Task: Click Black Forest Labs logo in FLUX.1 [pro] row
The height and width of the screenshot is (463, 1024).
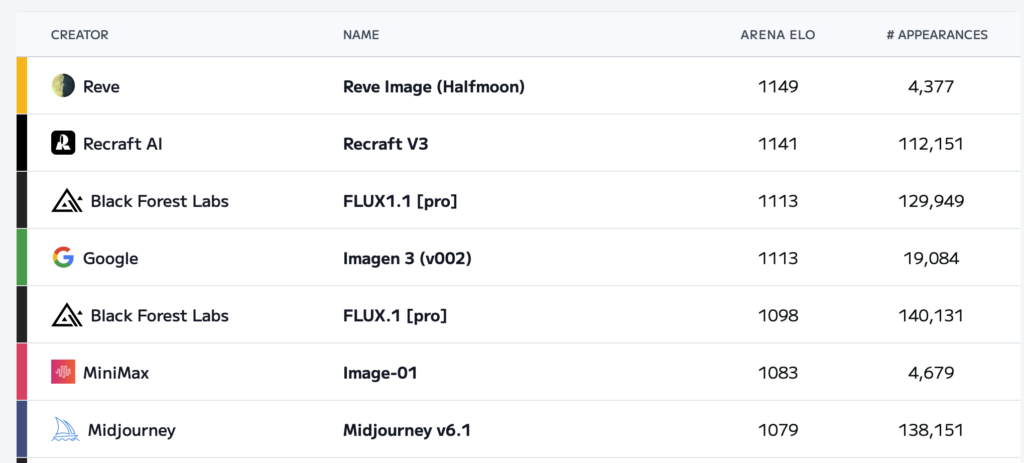Action: pyautogui.click(x=66, y=315)
